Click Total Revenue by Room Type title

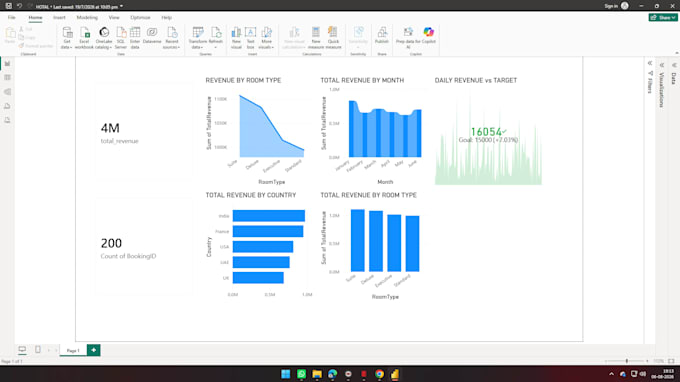click(368, 195)
